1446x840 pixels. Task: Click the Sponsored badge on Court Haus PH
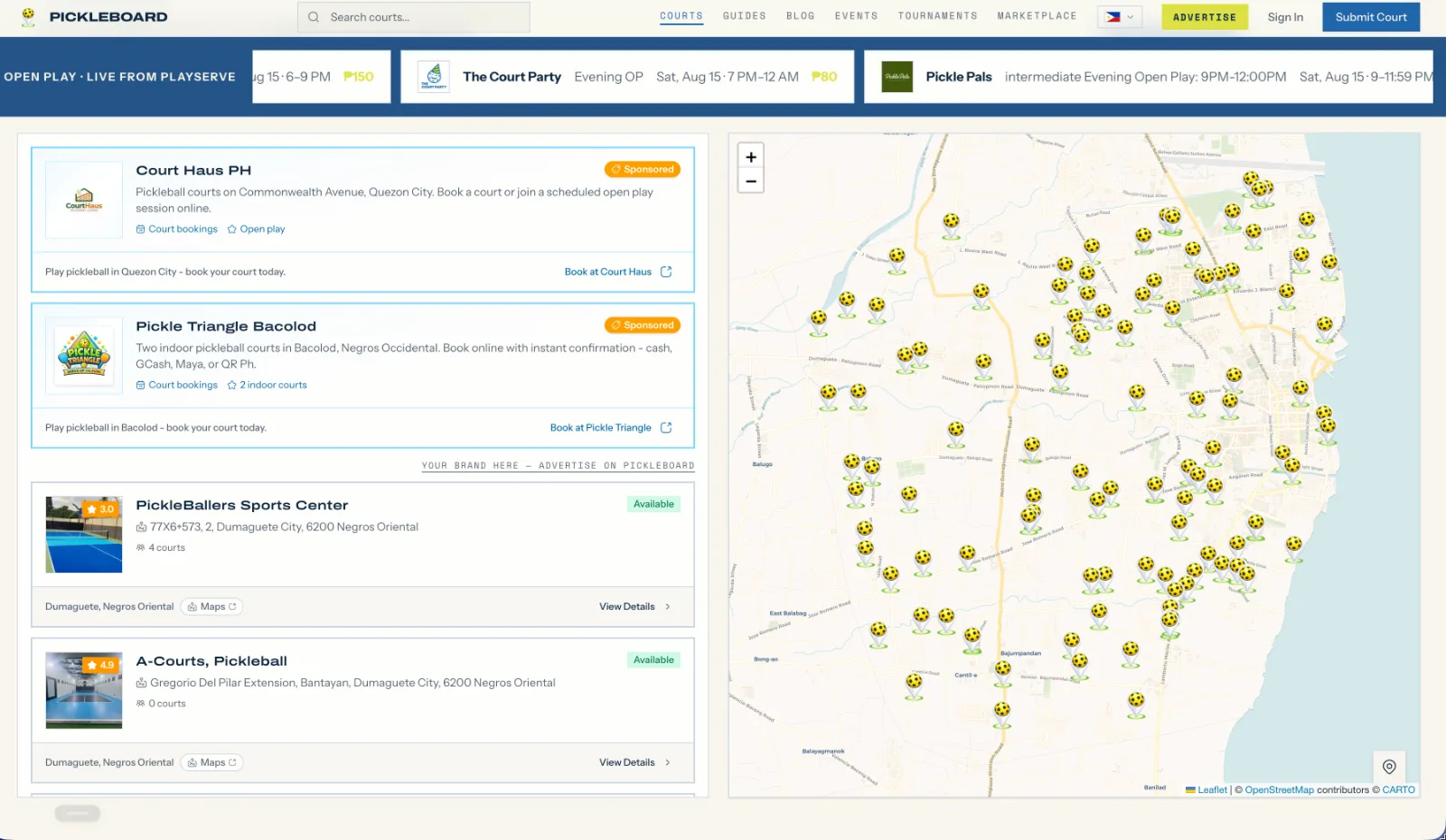(x=643, y=169)
